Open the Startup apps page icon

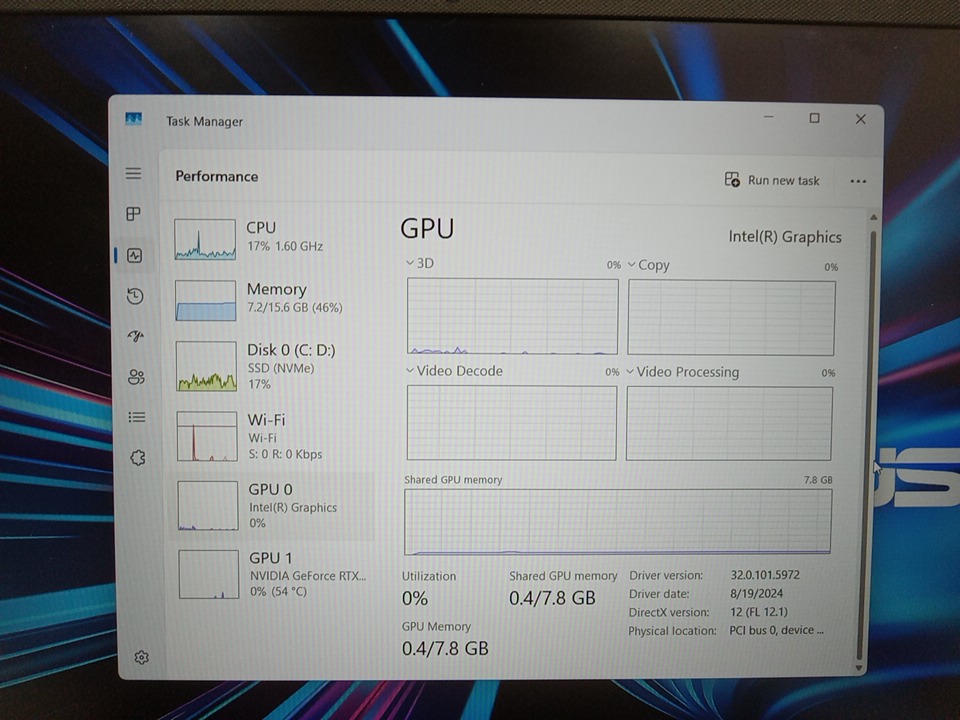click(136, 337)
